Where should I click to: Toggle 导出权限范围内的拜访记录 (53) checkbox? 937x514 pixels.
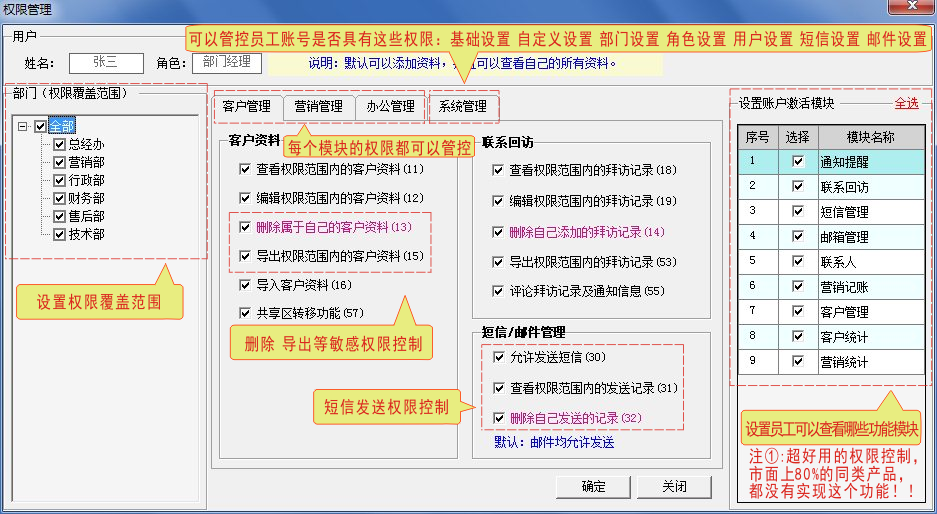[x=498, y=262]
